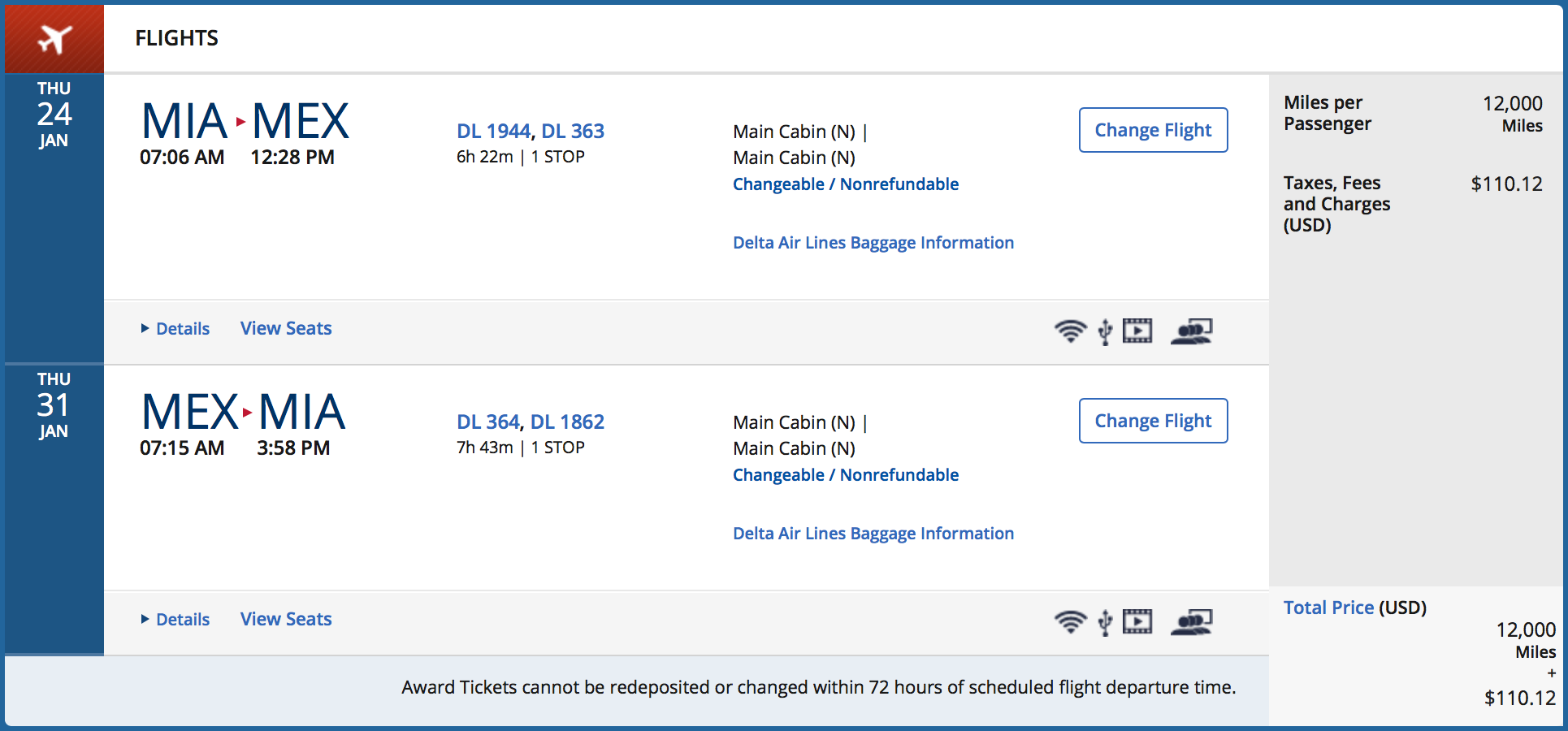Open return Delta Air Lines Baggage Information

pyautogui.click(x=873, y=534)
